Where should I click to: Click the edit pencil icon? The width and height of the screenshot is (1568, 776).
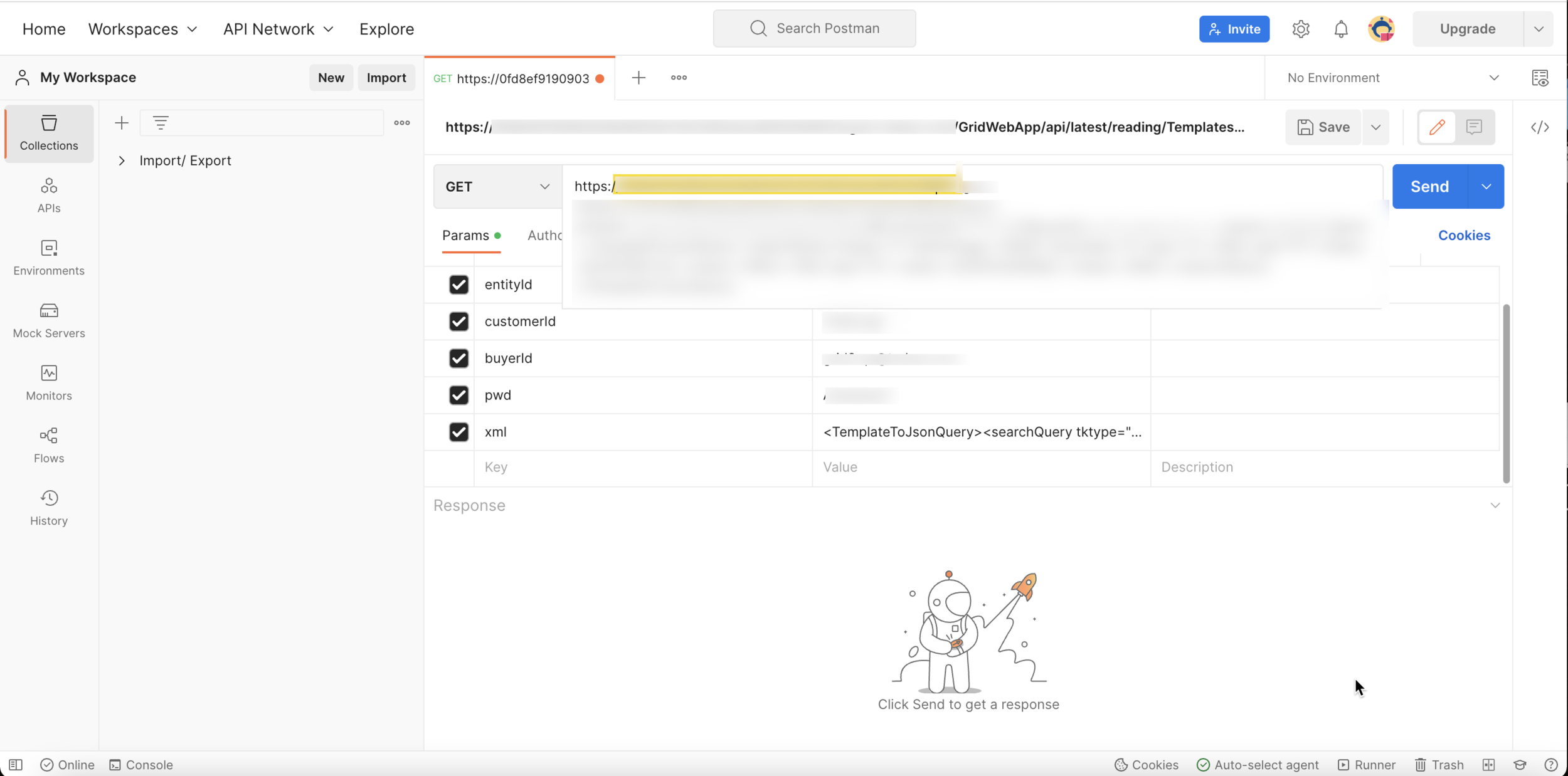point(1437,127)
